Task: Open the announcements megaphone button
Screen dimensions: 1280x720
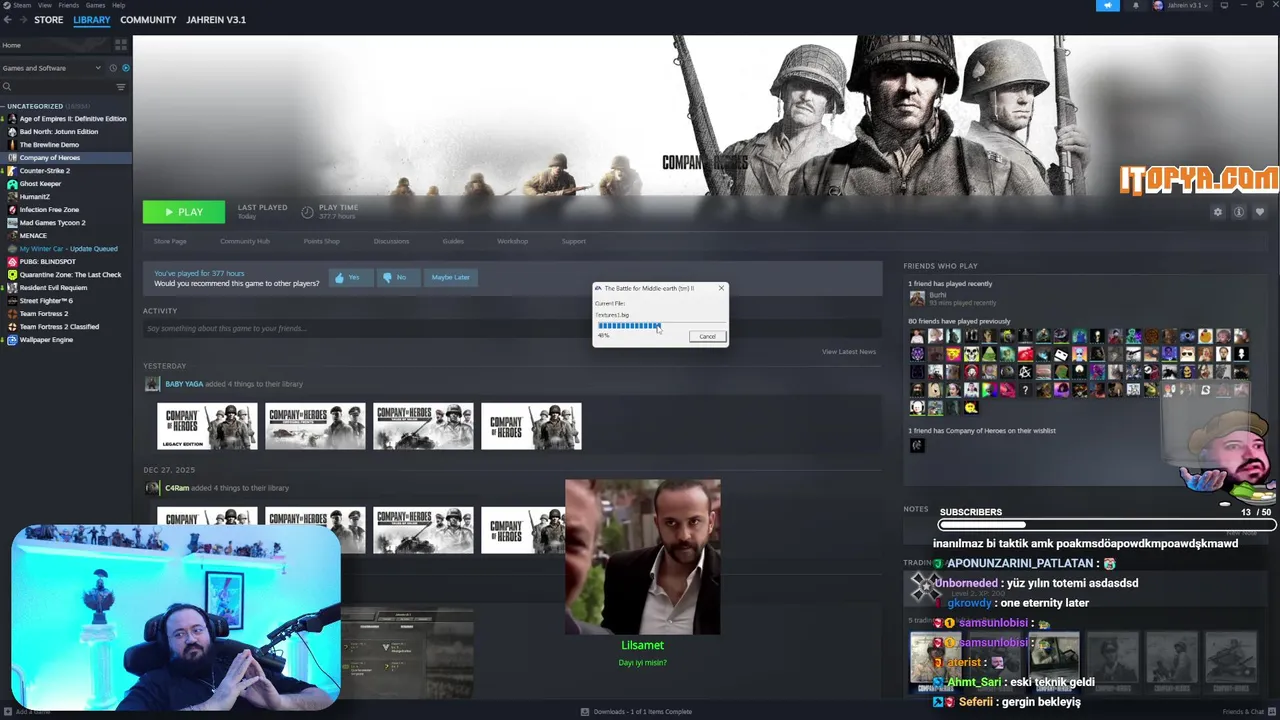Action: click(1107, 5)
